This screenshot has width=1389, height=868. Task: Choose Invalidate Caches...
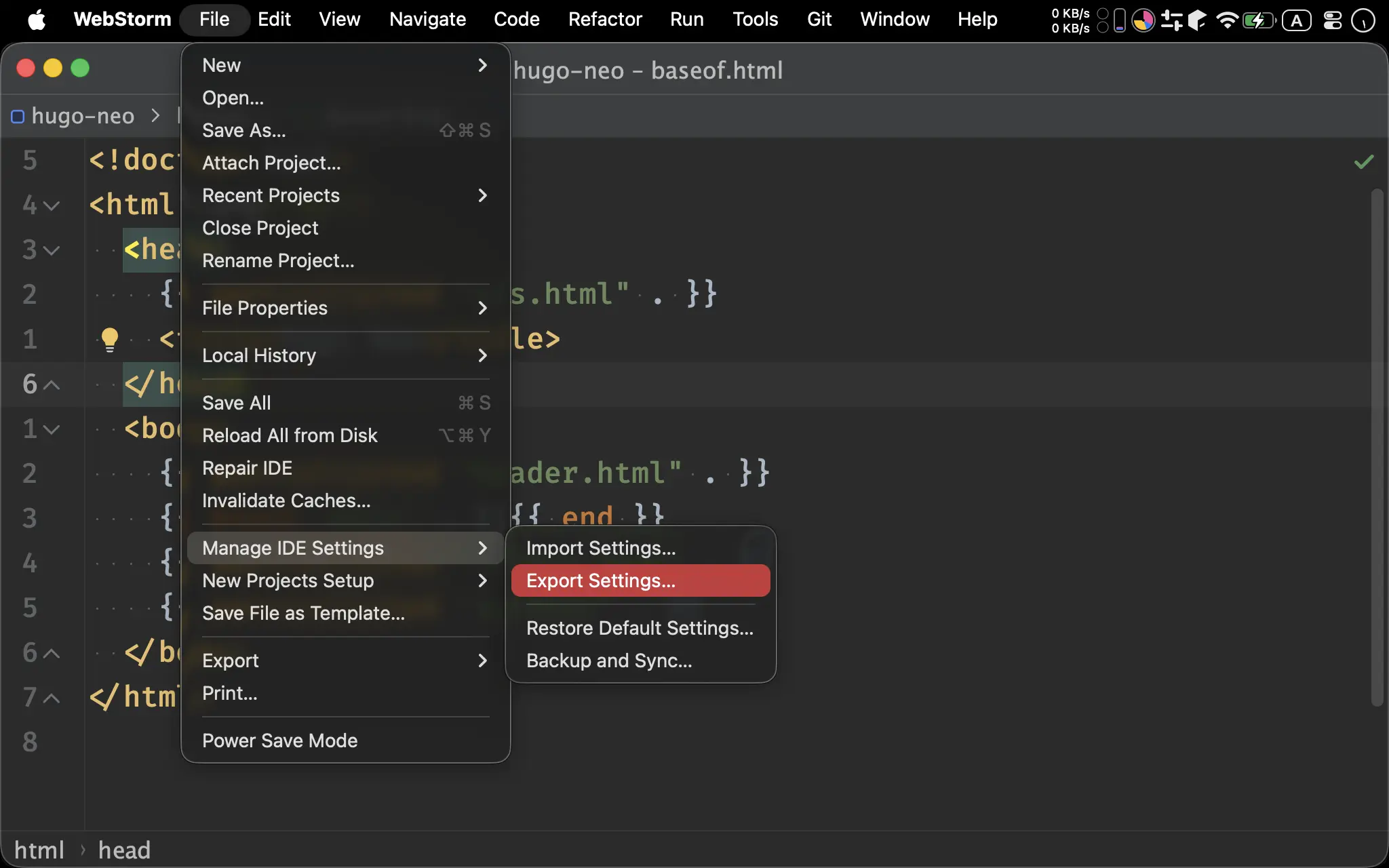click(x=345, y=500)
